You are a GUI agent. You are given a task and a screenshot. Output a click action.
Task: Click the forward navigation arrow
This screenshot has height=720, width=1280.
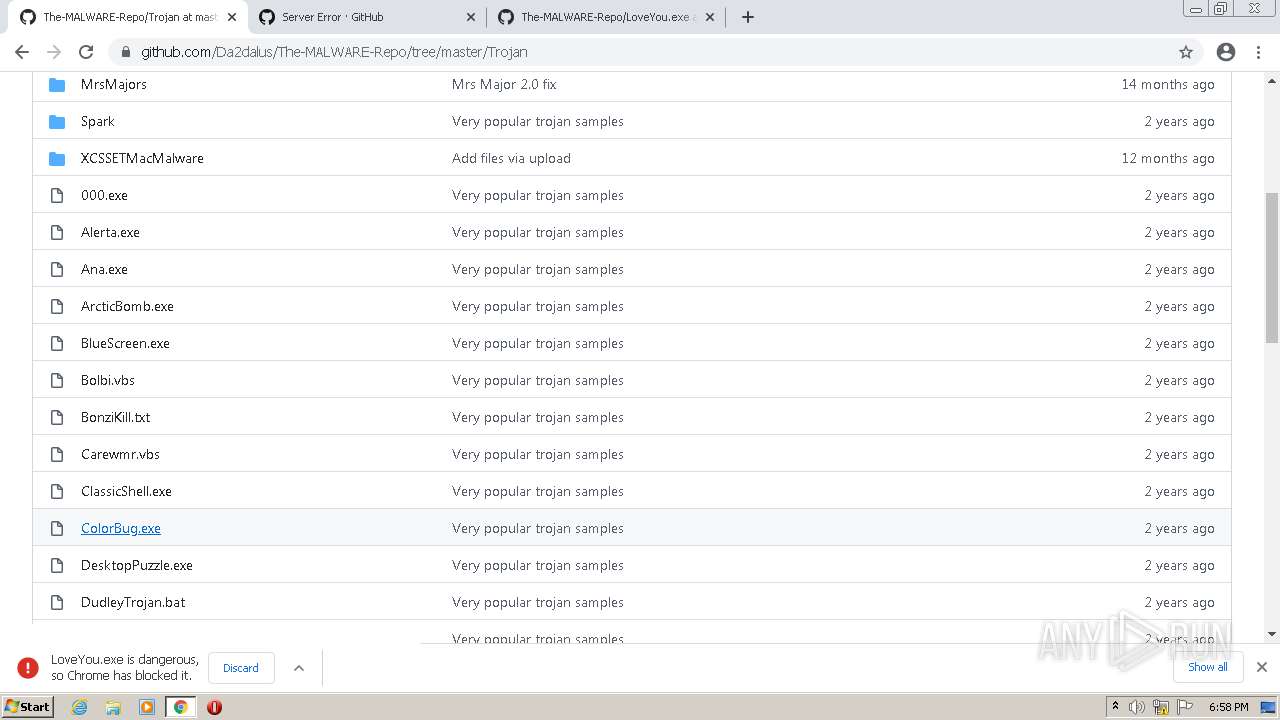click(54, 52)
